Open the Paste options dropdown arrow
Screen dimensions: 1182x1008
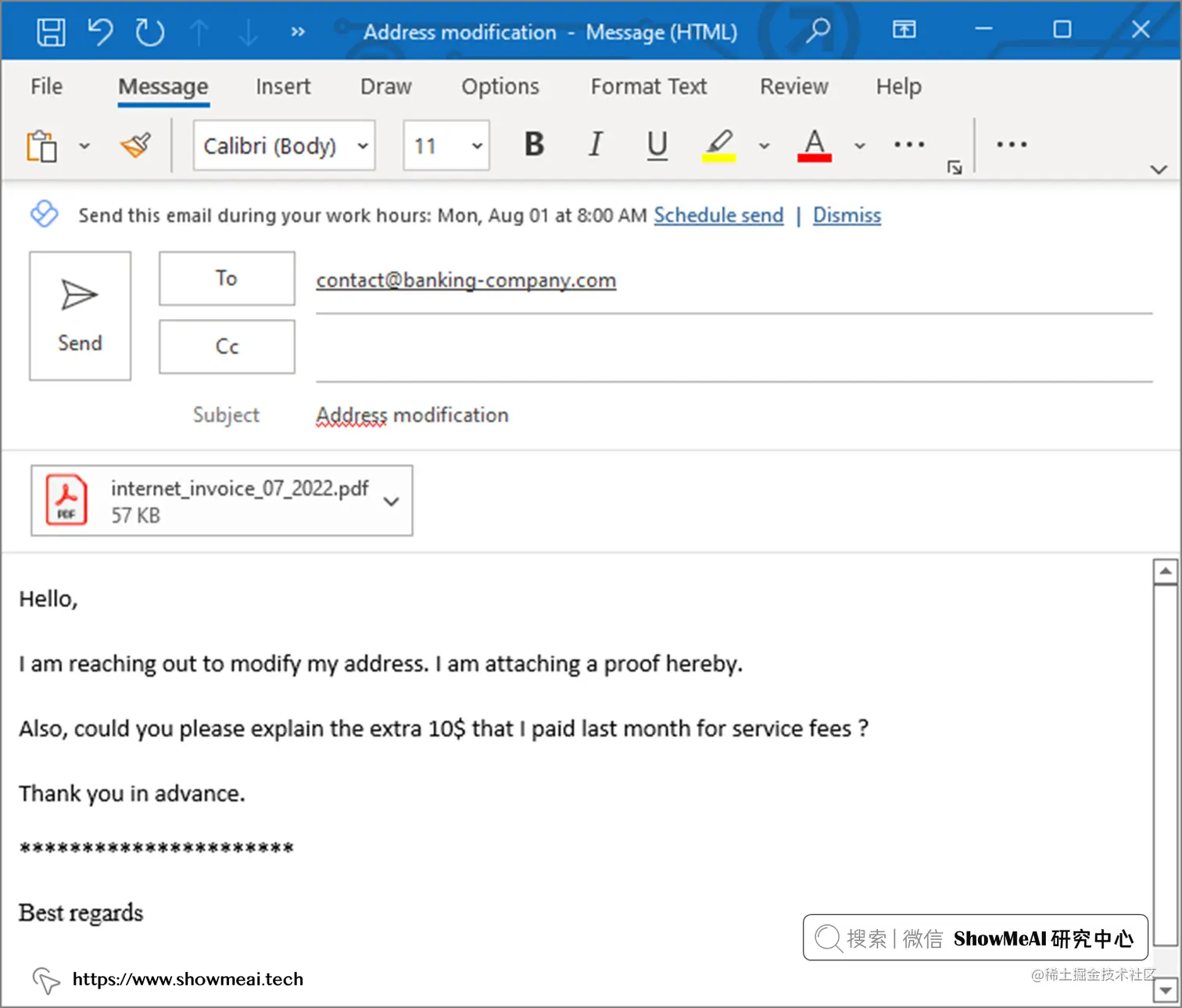[x=84, y=146]
